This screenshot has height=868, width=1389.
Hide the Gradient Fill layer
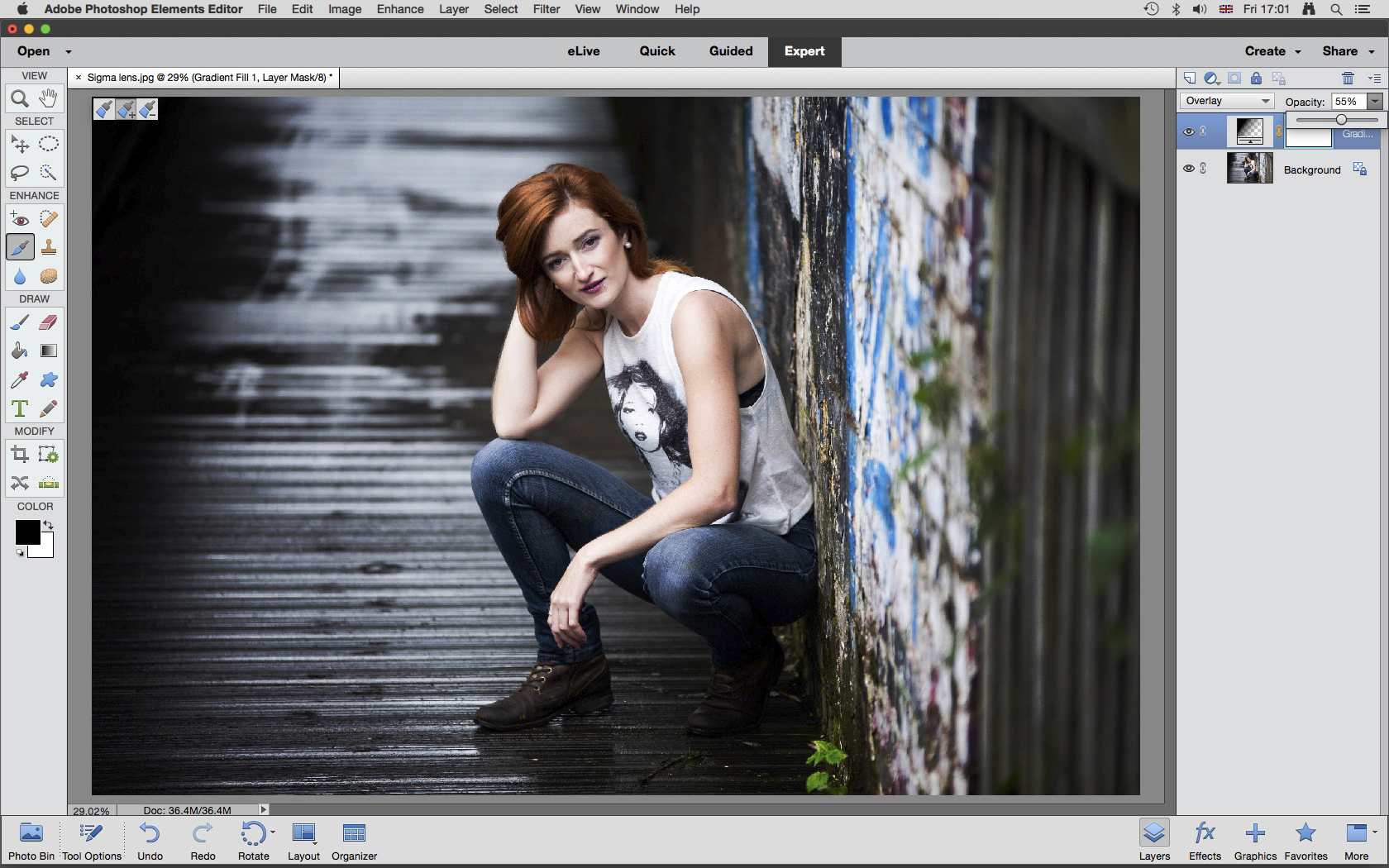click(x=1189, y=131)
